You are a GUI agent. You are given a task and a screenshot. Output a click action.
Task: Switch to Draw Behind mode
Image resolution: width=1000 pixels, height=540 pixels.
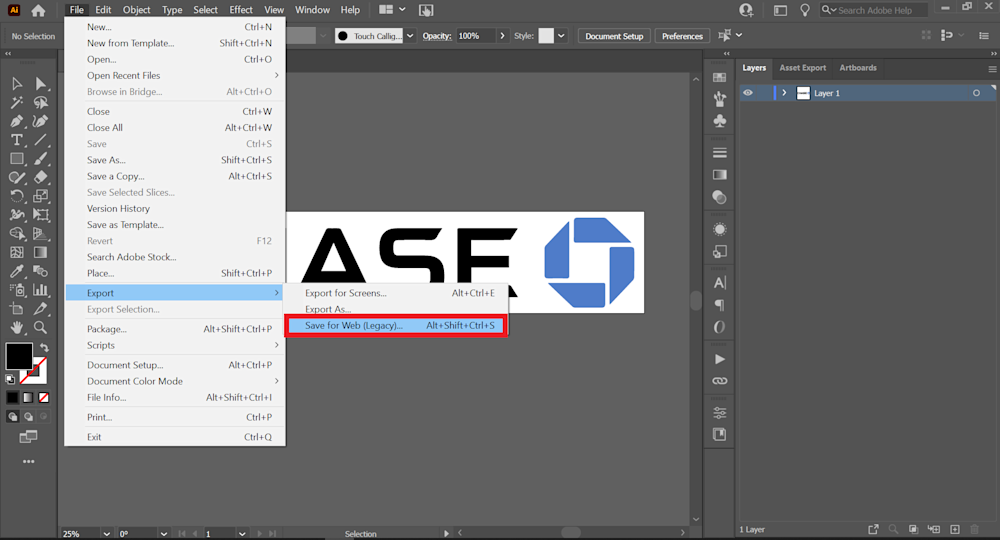[28, 416]
